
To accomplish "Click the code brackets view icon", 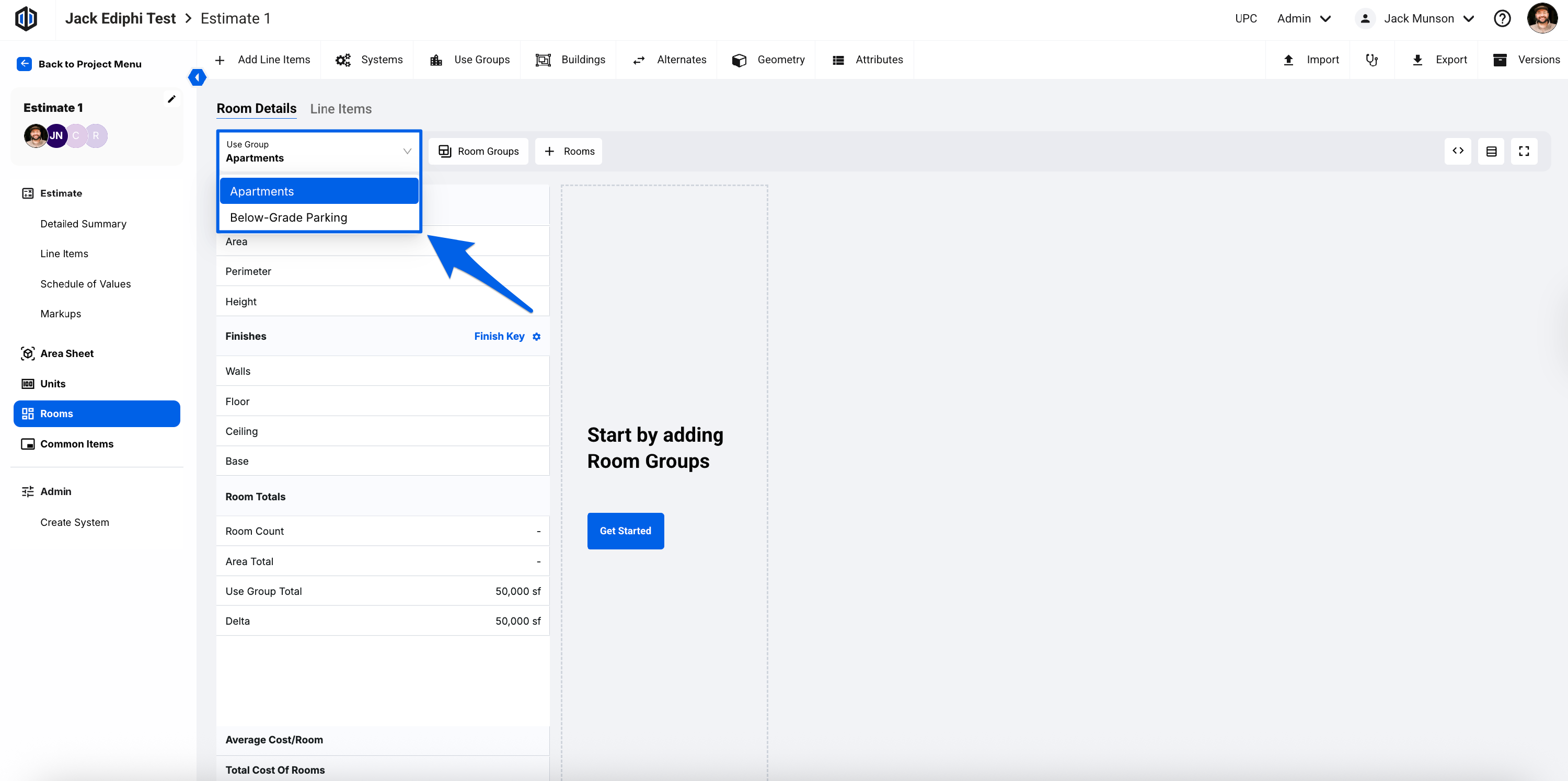I will click(x=1457, y=151).
